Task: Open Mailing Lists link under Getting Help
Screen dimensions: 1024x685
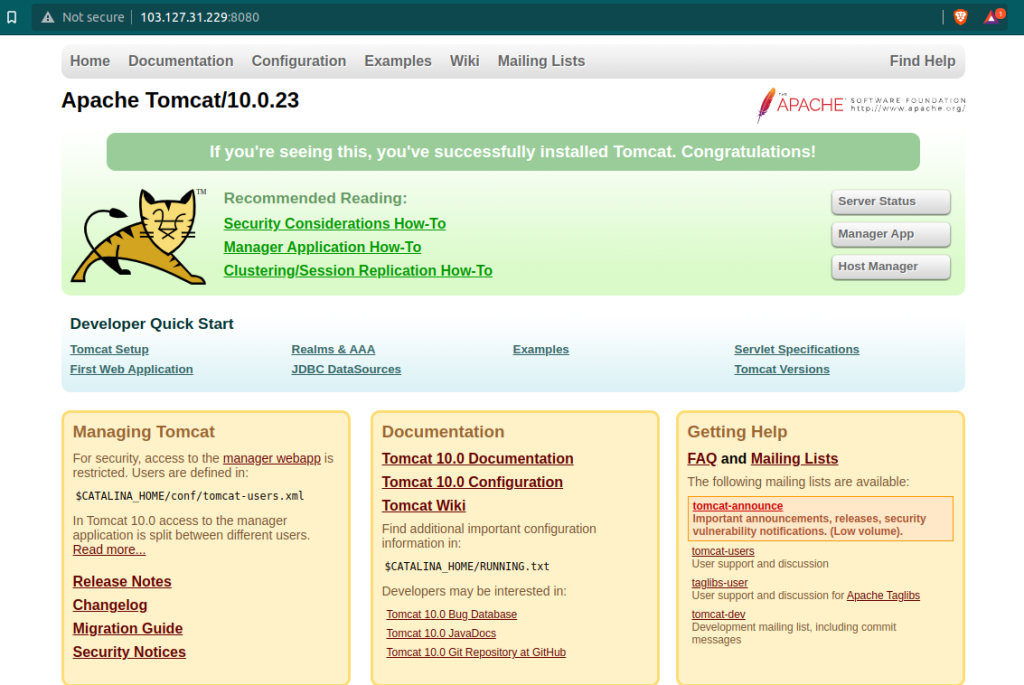Action: pyautogui.click(x=794, y=458)
